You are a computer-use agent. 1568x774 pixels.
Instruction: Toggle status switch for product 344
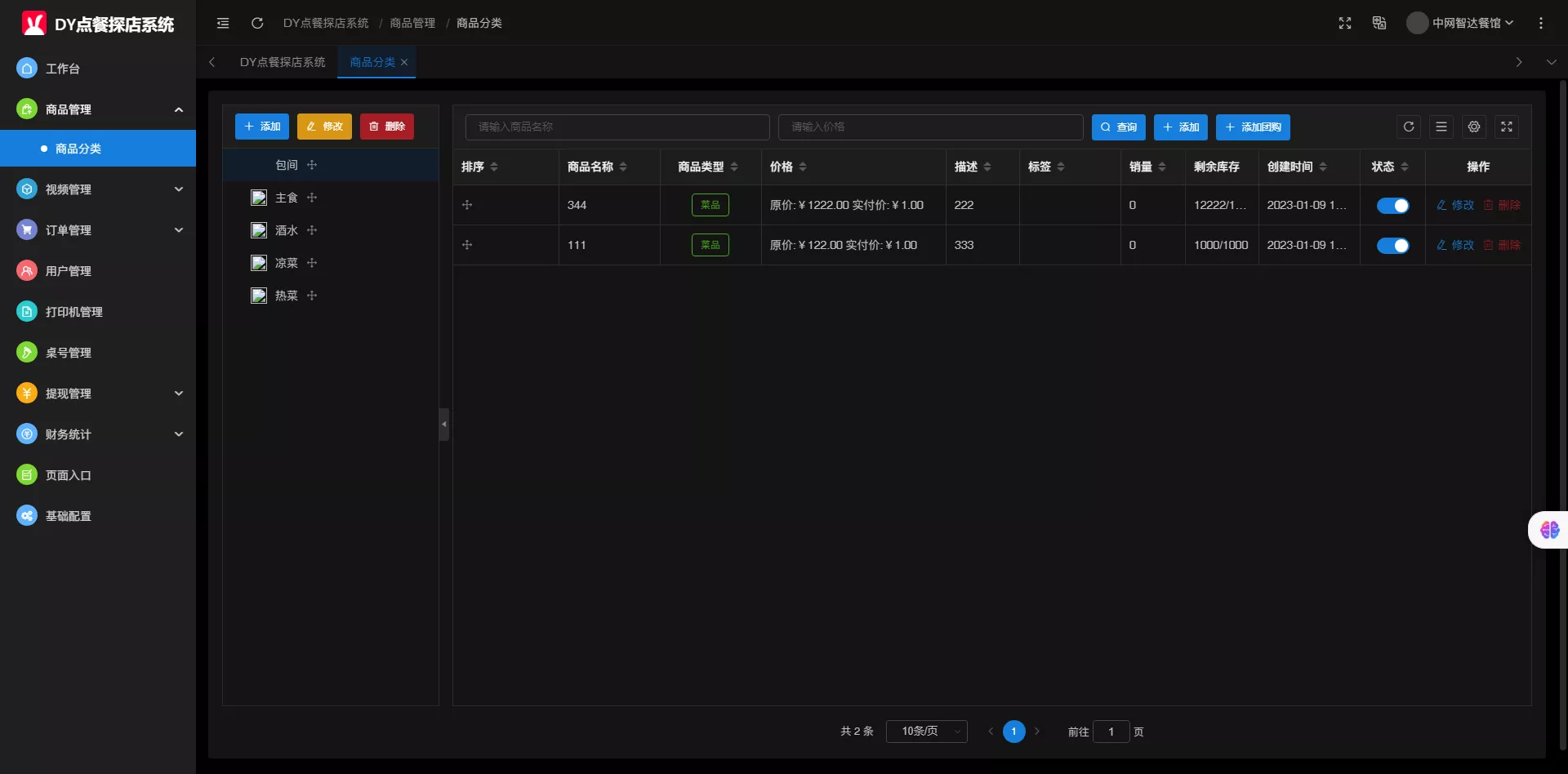coord(1392,206)
